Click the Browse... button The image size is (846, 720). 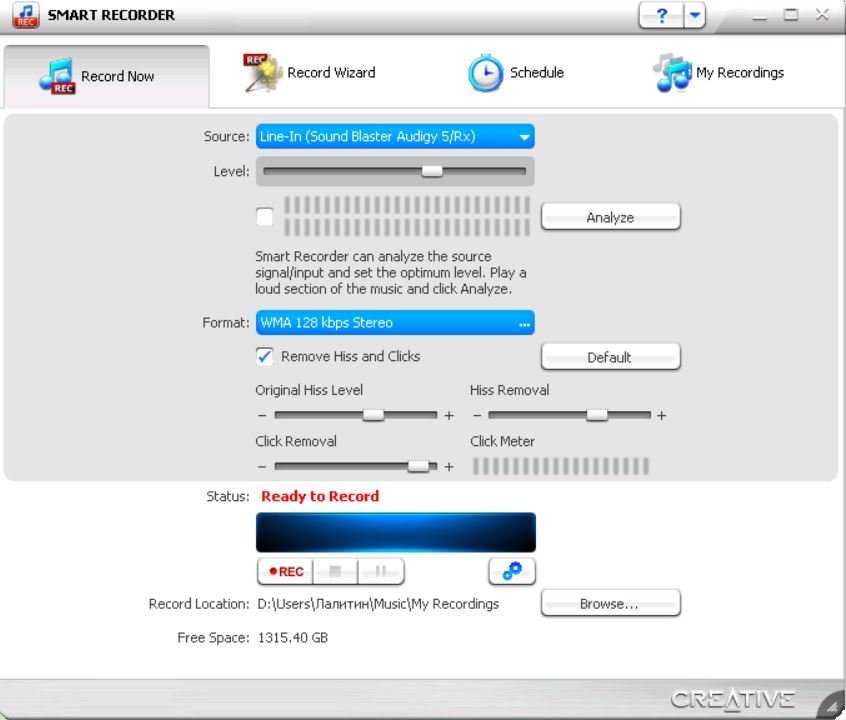coord(610,603)
